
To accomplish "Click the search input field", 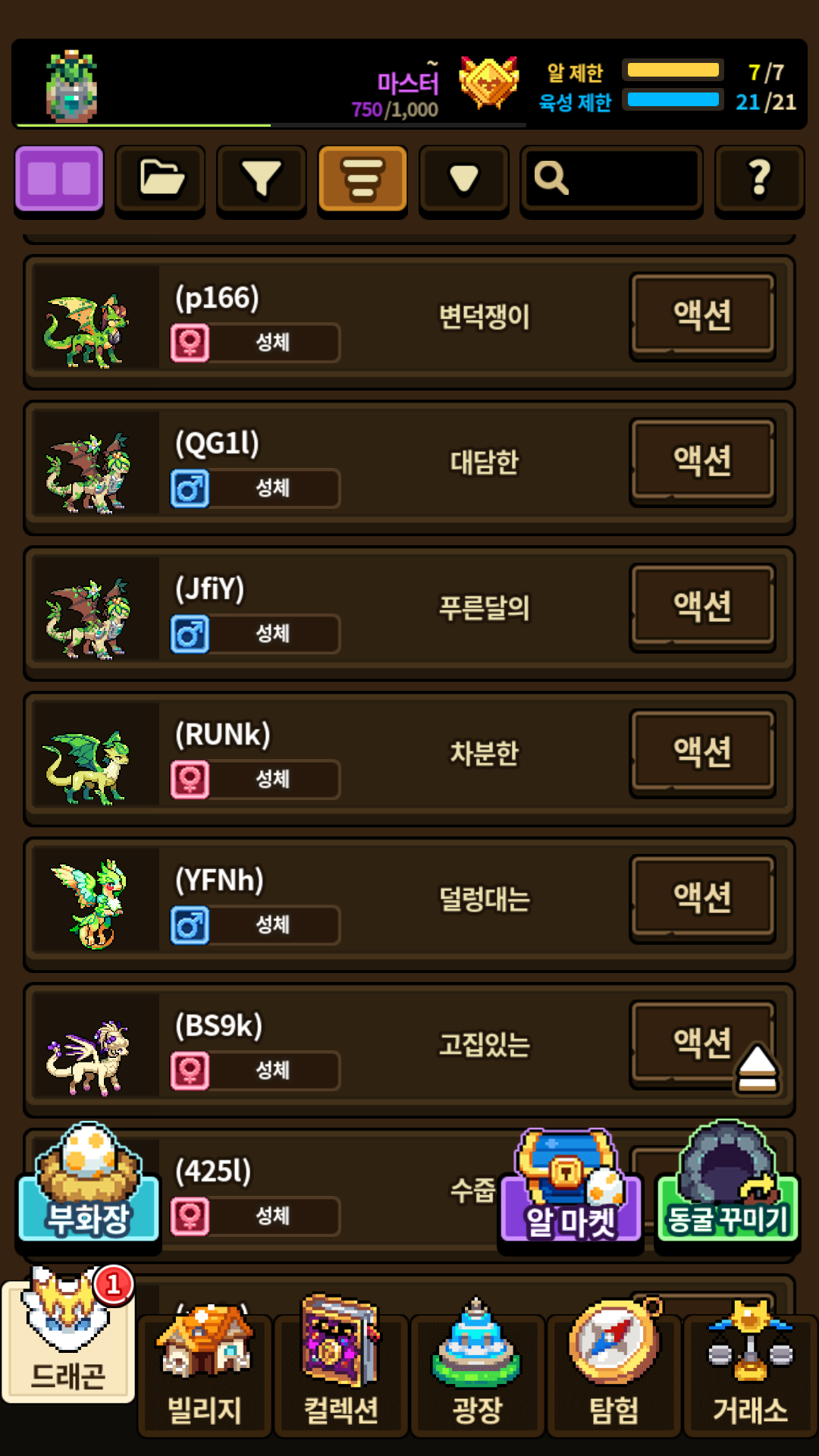I will coord(611,180).
